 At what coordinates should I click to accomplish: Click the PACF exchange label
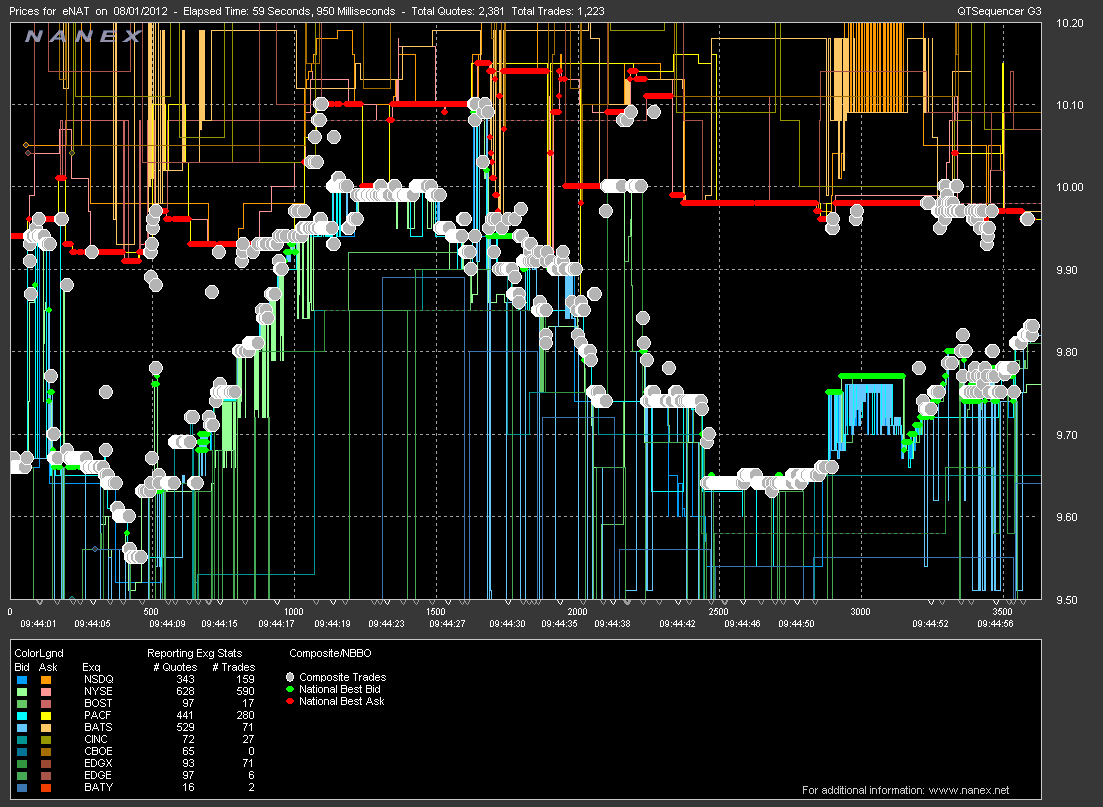pyautogui.click(x=98, y=716)
